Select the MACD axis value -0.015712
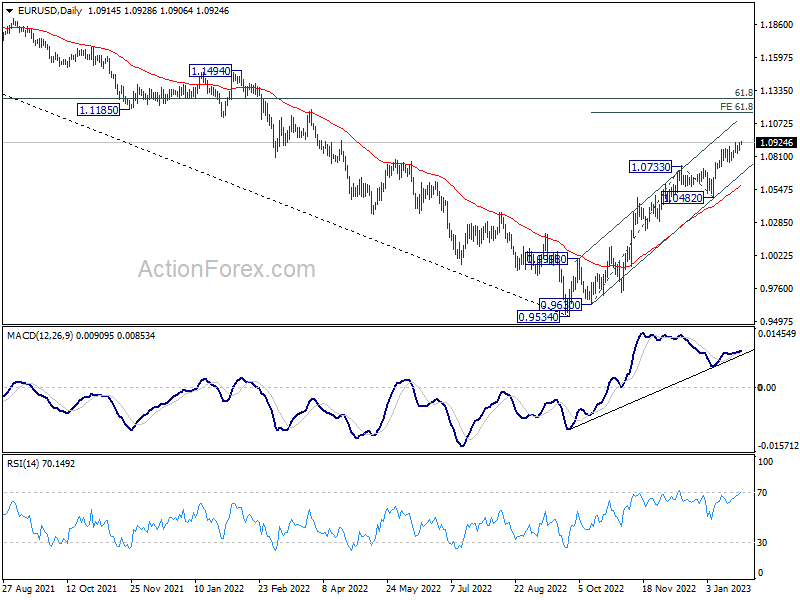This screenshot has height=600, width=800. (x=778, y=446)
